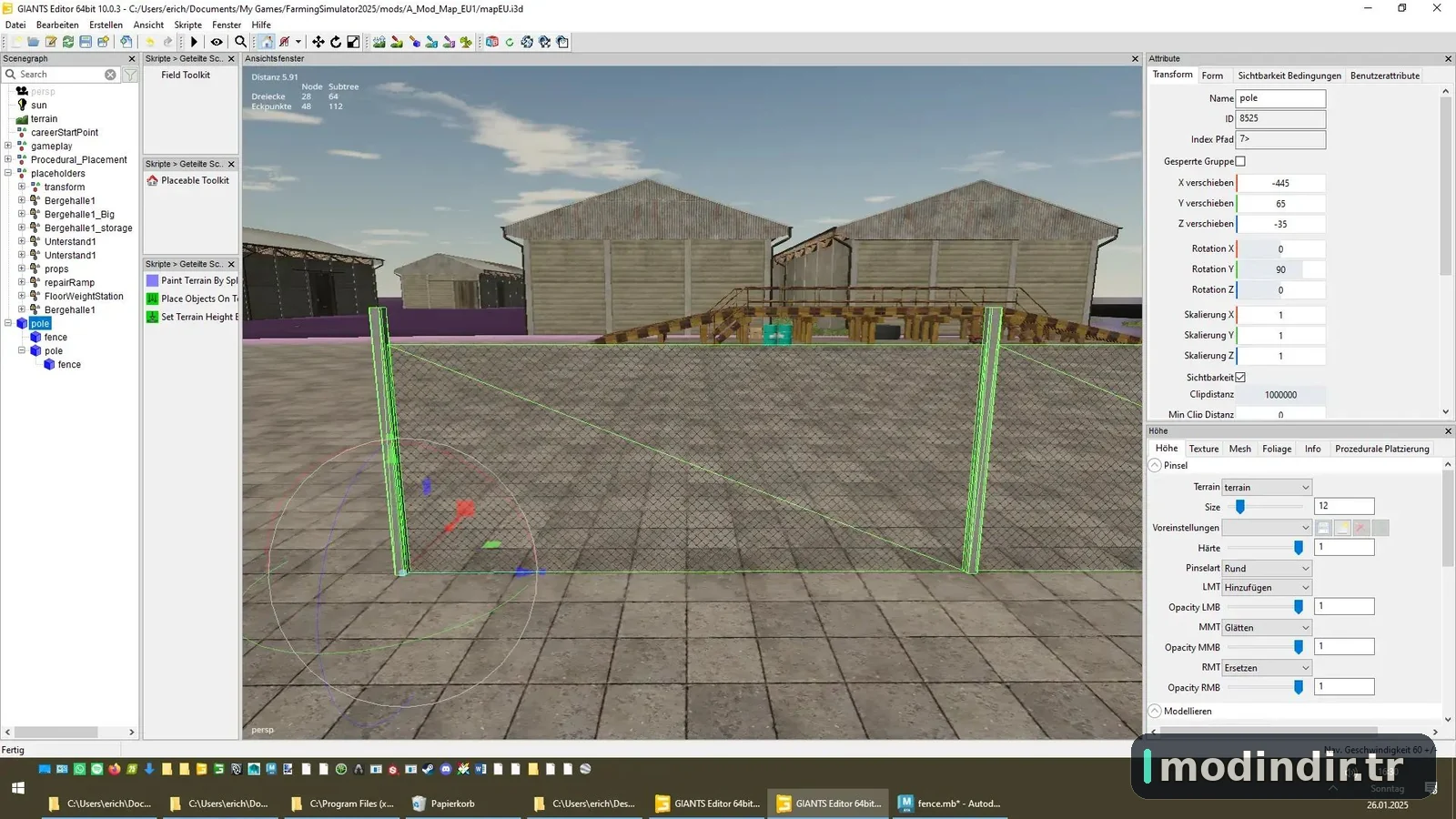Toggle the Sichtbarkeit checkbox
This screenshot has width=1456, height=819.
[x=1239, y=377]
